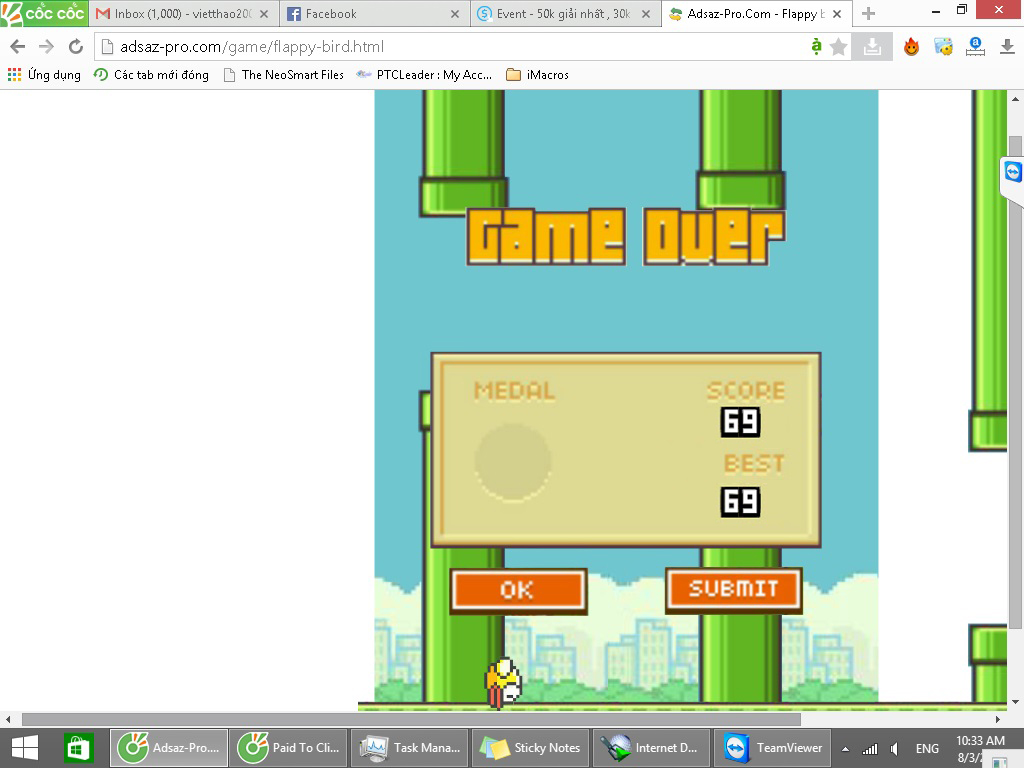Bookmark the page with the star icon
Viewport: 1024px width, 768px height.
click(x=839, y=46)
